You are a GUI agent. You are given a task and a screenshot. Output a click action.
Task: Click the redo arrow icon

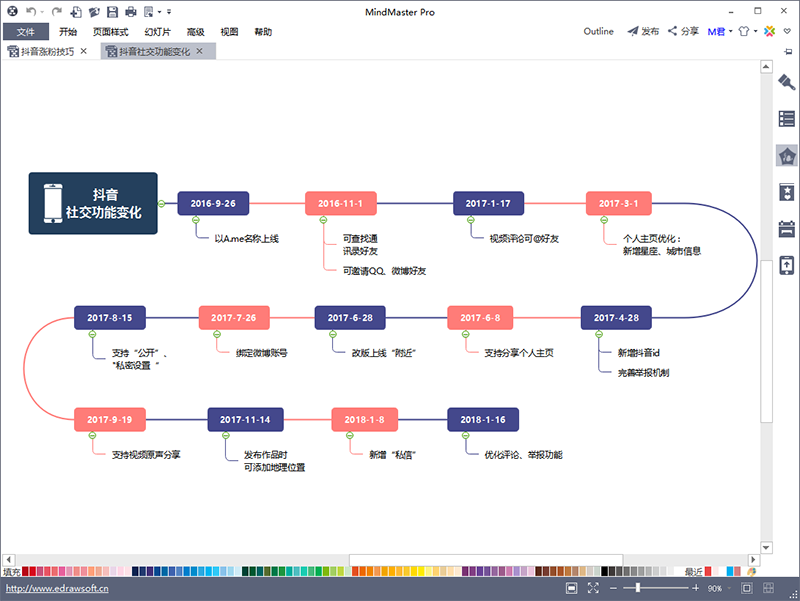pos(57,11)
